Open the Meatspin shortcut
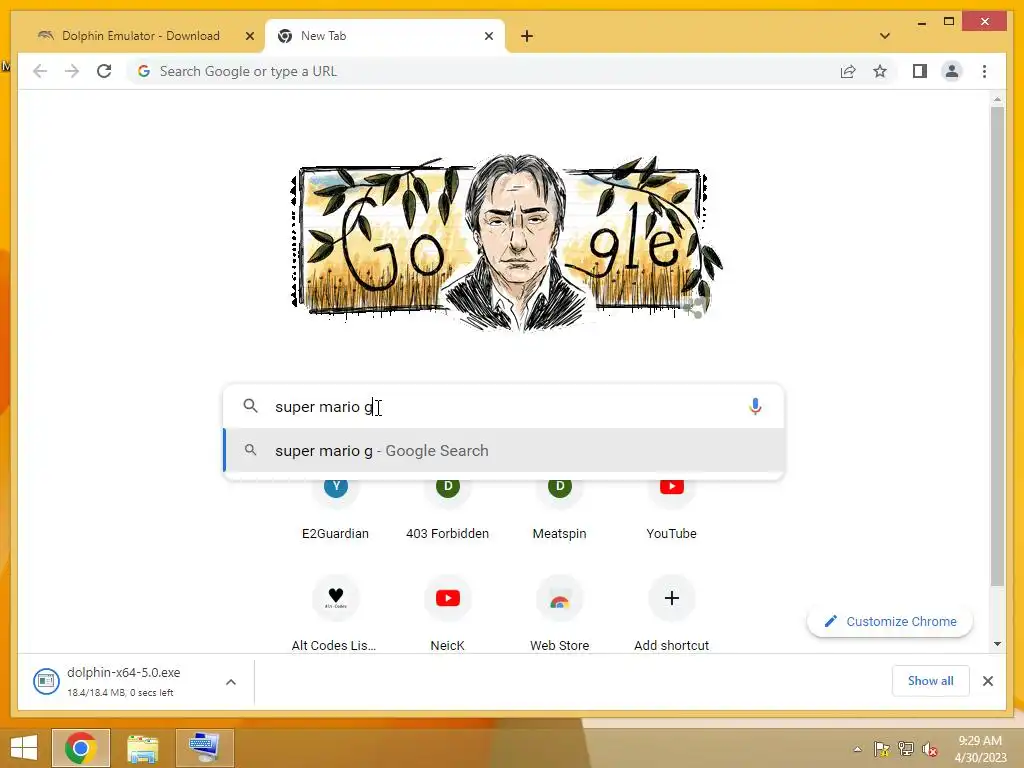This screenshot has width=1024, height=768. pos(560,510)
